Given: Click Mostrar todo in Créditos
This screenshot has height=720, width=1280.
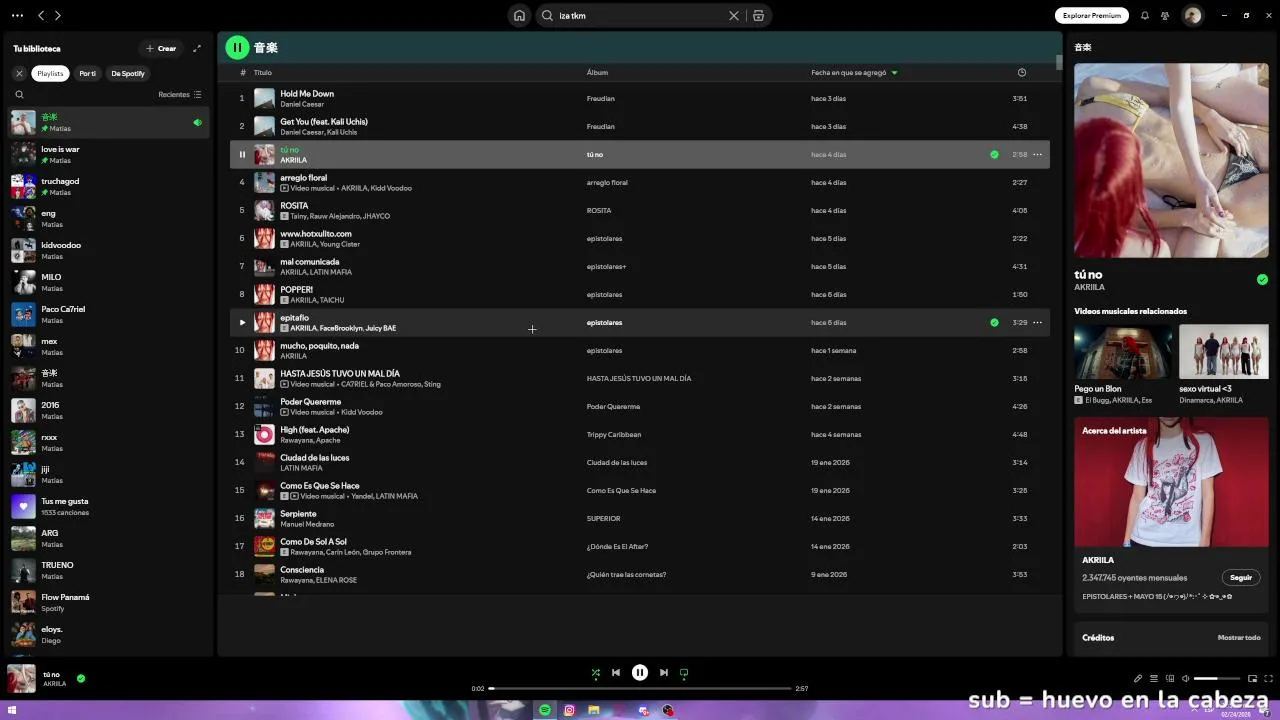Looking at the screenshot, I should (1239, 637).
